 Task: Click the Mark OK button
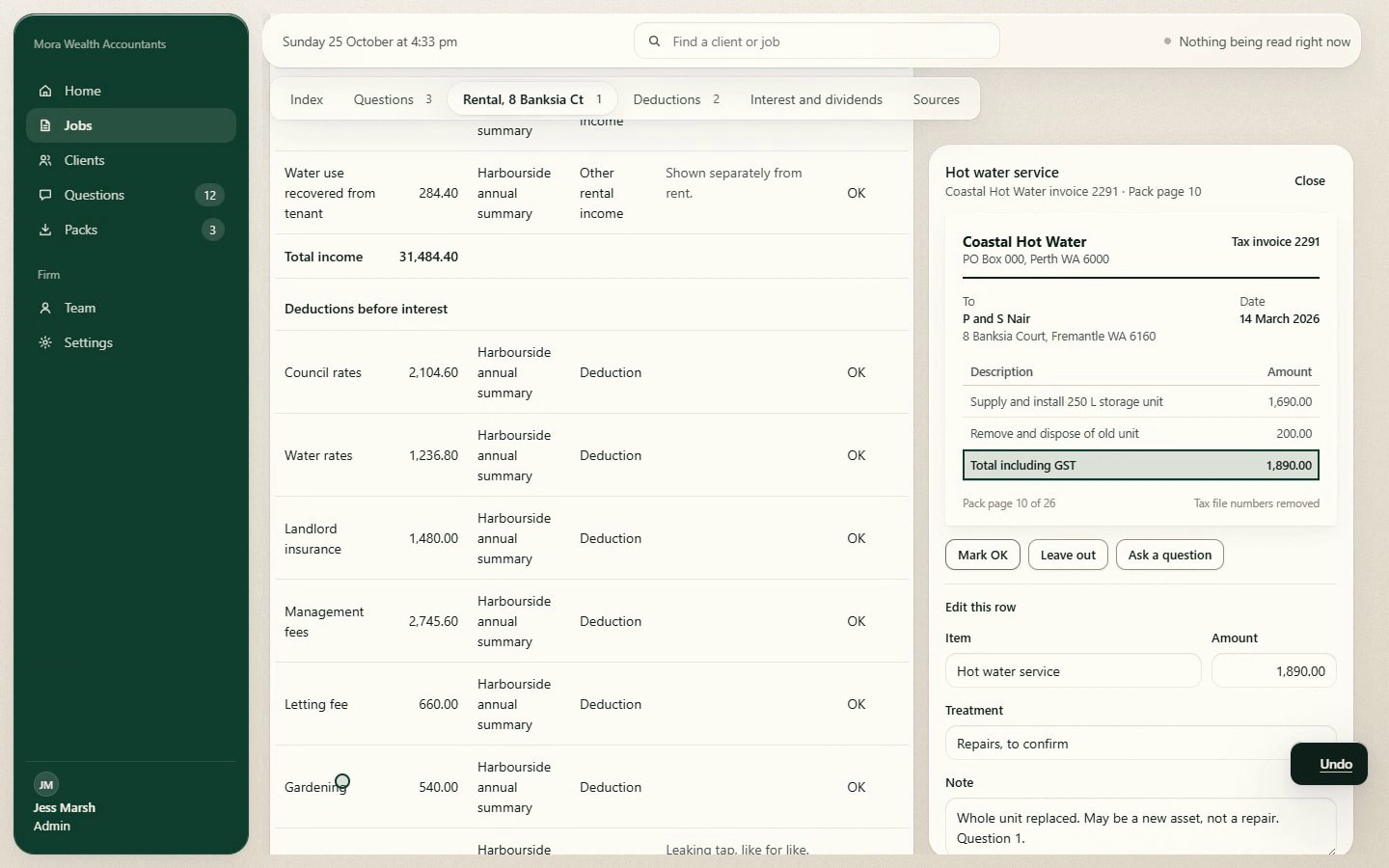982,555
